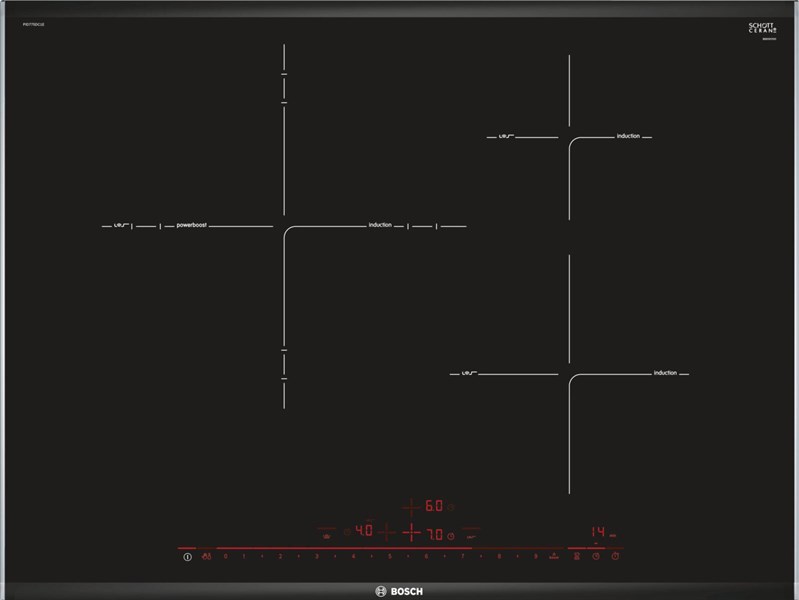The width and height of the screenshot is (799, 600).
Task: Tap the BOSCH logo on the front trim
Action: pyautogui.click(x=399, y=590)
